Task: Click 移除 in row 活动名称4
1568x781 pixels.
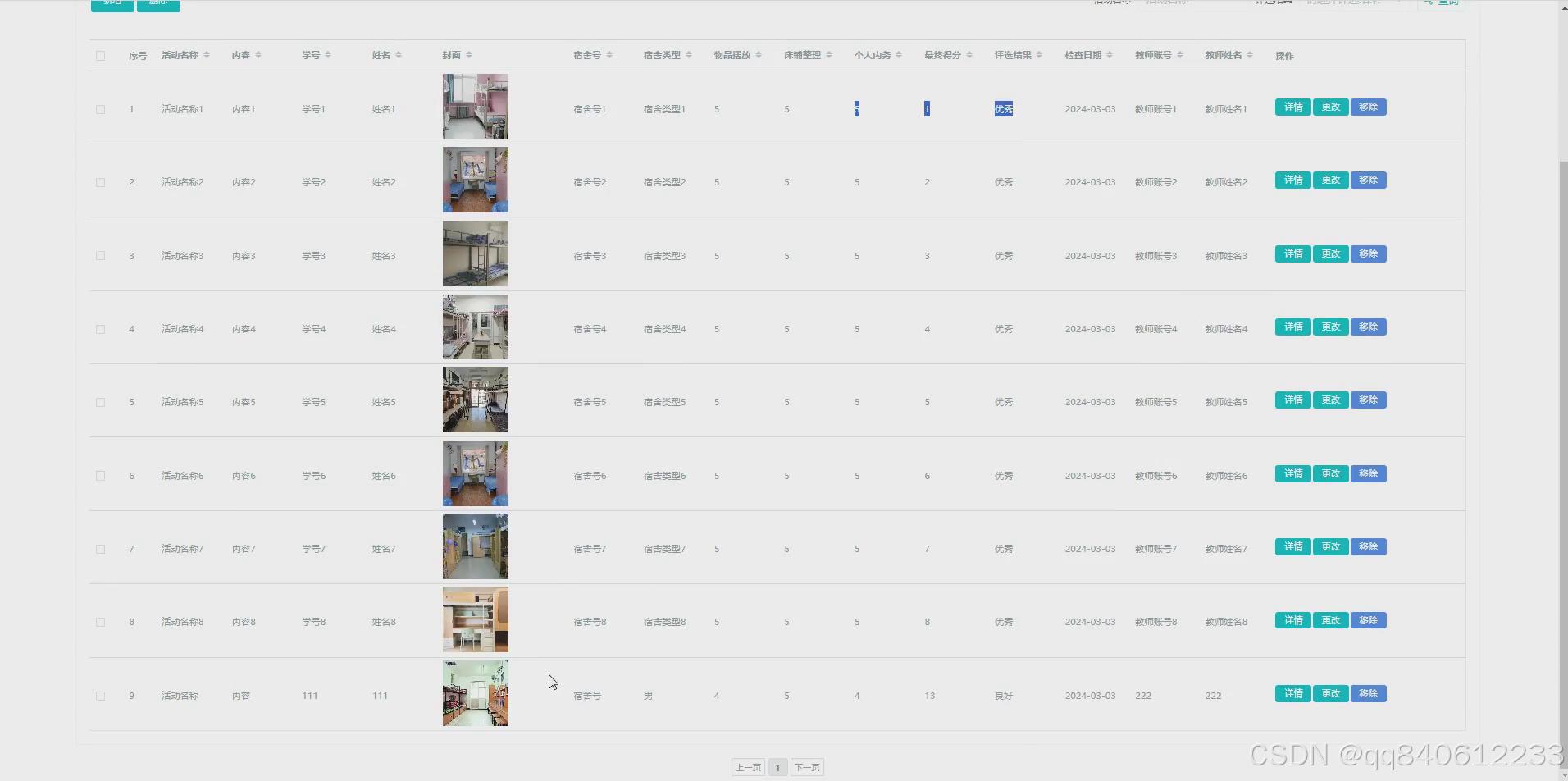Action: pos(1368,327)
